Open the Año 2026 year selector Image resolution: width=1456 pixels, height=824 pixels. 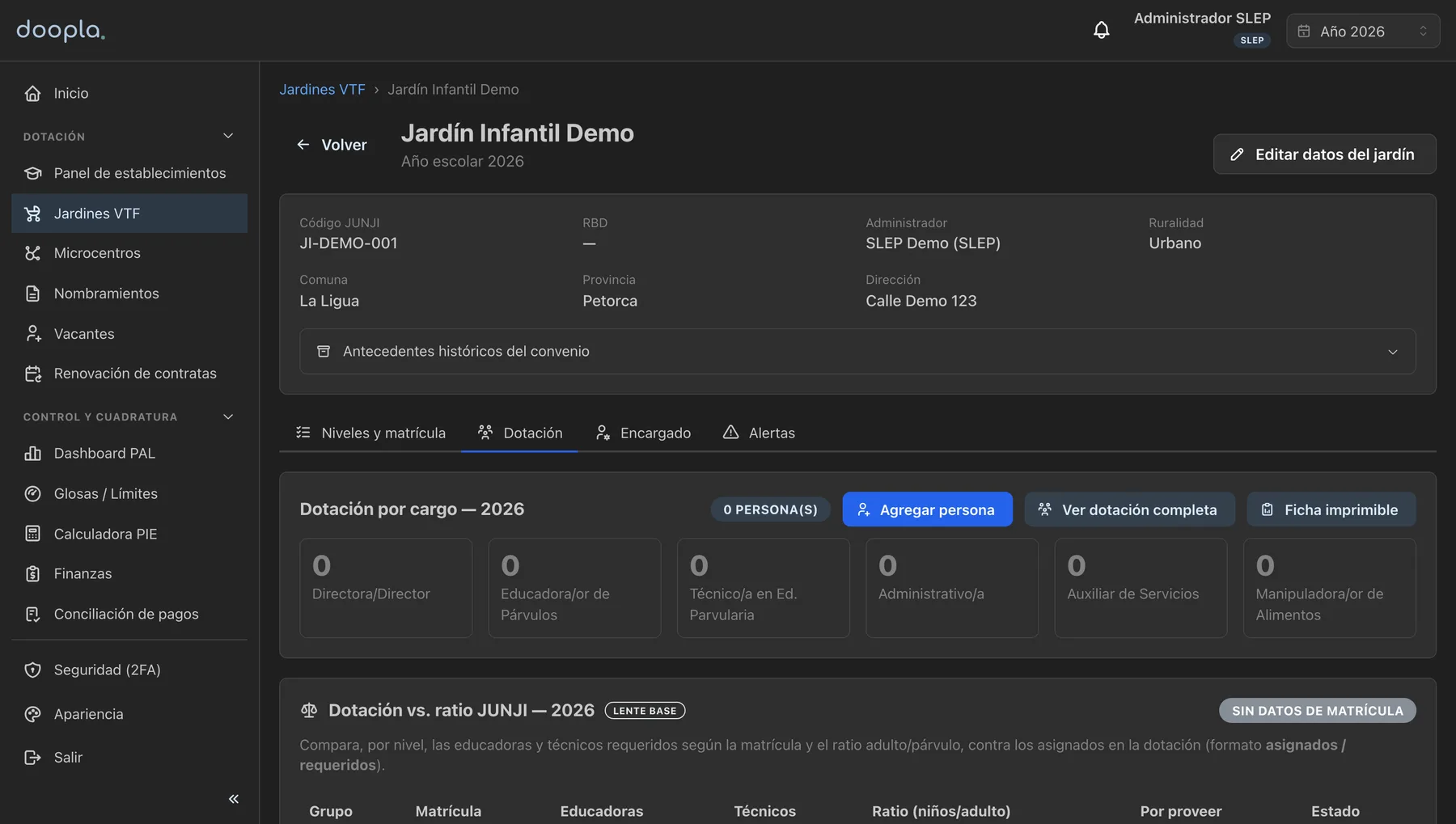coord(1363,31)
